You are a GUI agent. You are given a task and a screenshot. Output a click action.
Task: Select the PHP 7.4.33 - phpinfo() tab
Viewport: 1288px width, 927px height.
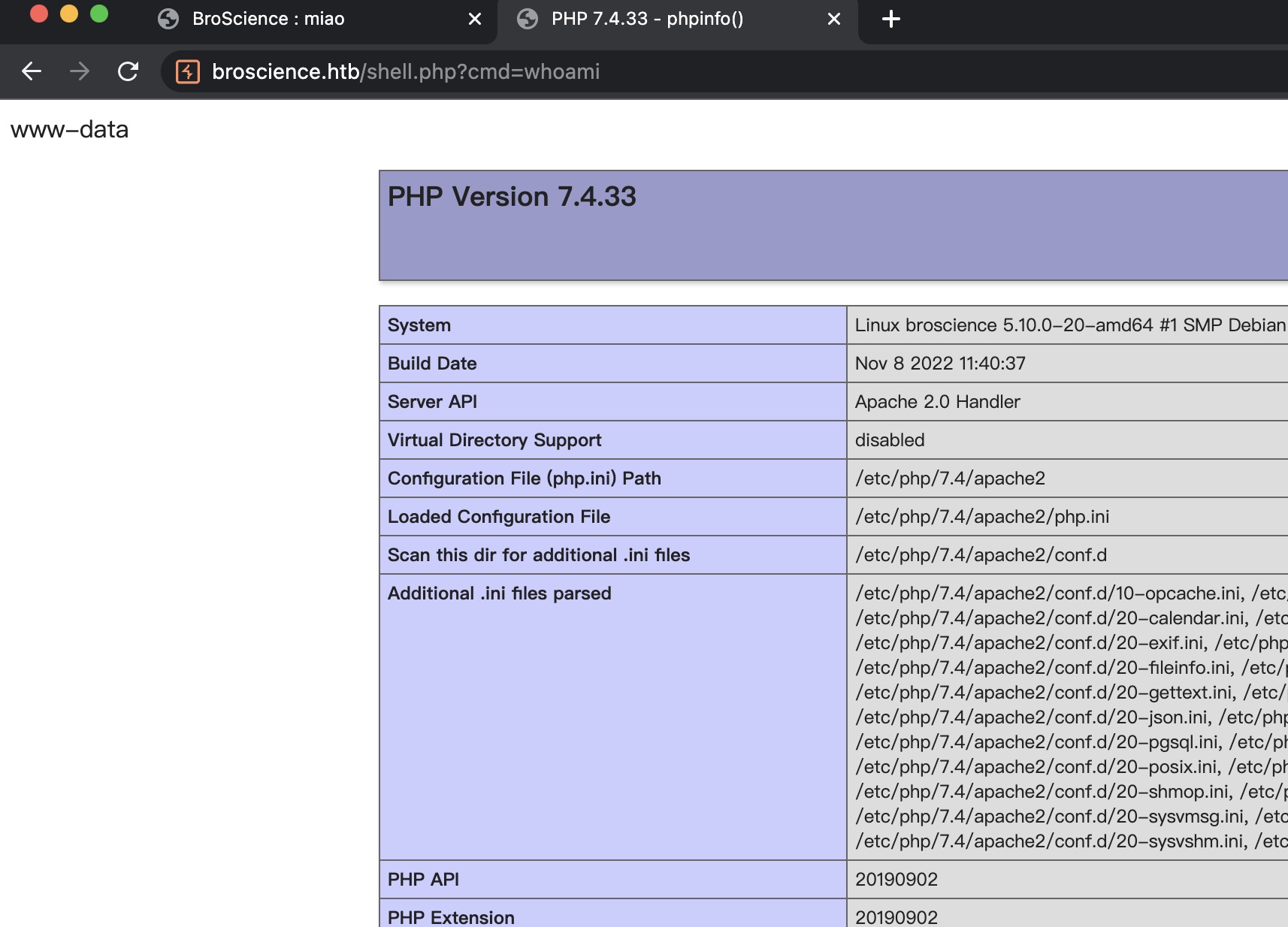676,21
